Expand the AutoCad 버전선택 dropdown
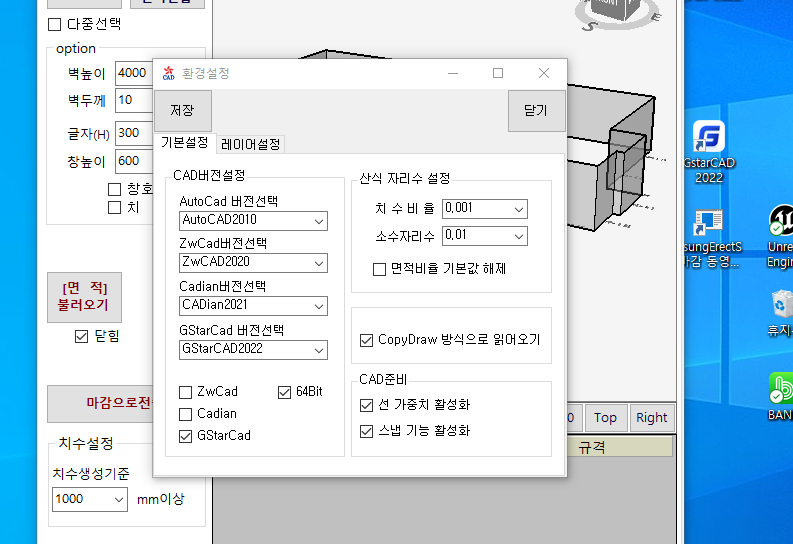Viewport: 793px width, 544px height. point(319,221)
